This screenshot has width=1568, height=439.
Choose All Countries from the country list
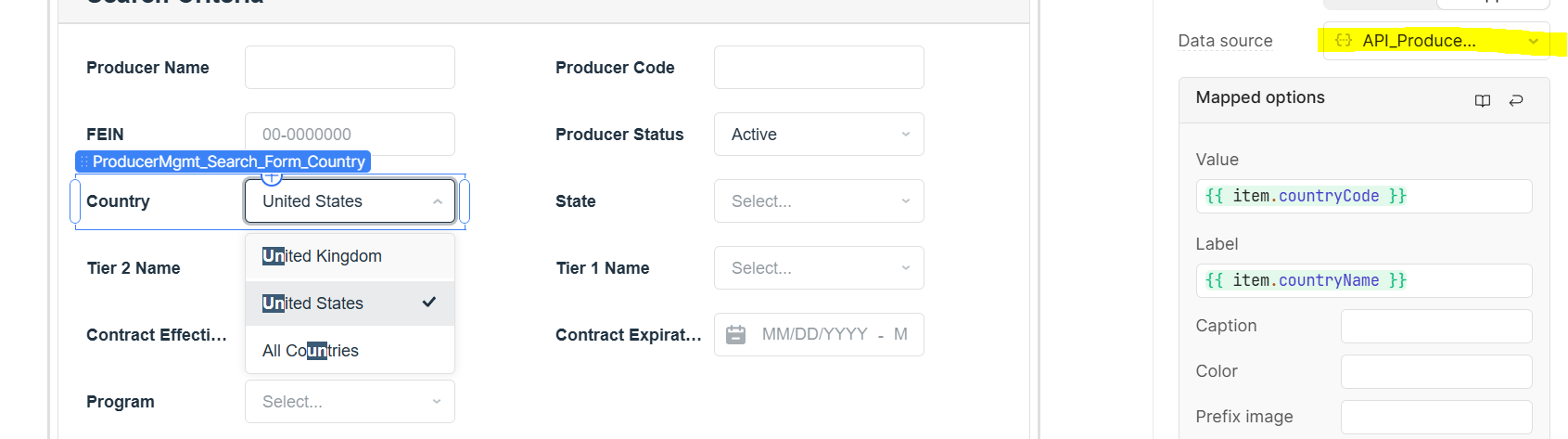pos(350,351)
